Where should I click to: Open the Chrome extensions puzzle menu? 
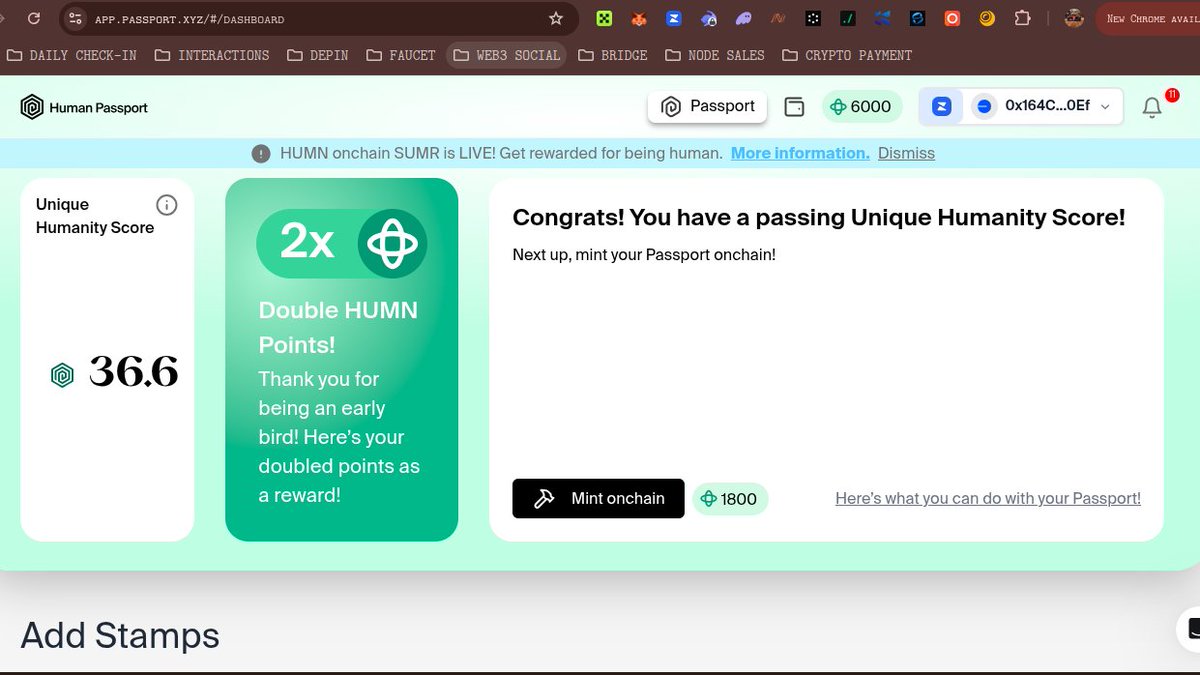1022,18
